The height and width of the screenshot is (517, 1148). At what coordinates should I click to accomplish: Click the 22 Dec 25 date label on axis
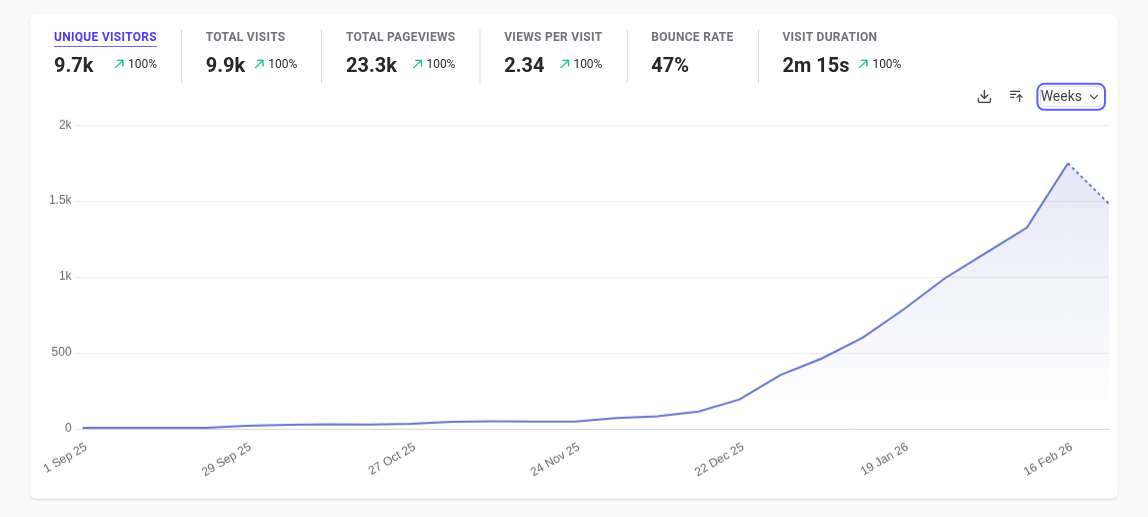click(720, 459)
